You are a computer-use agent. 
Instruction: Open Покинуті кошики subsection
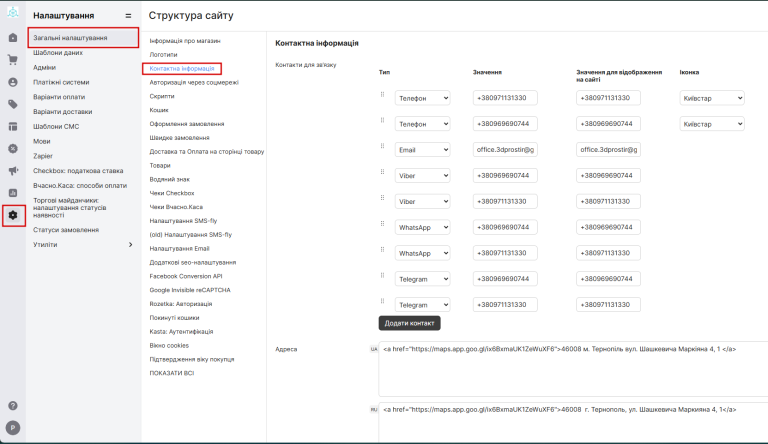[174, 318]
